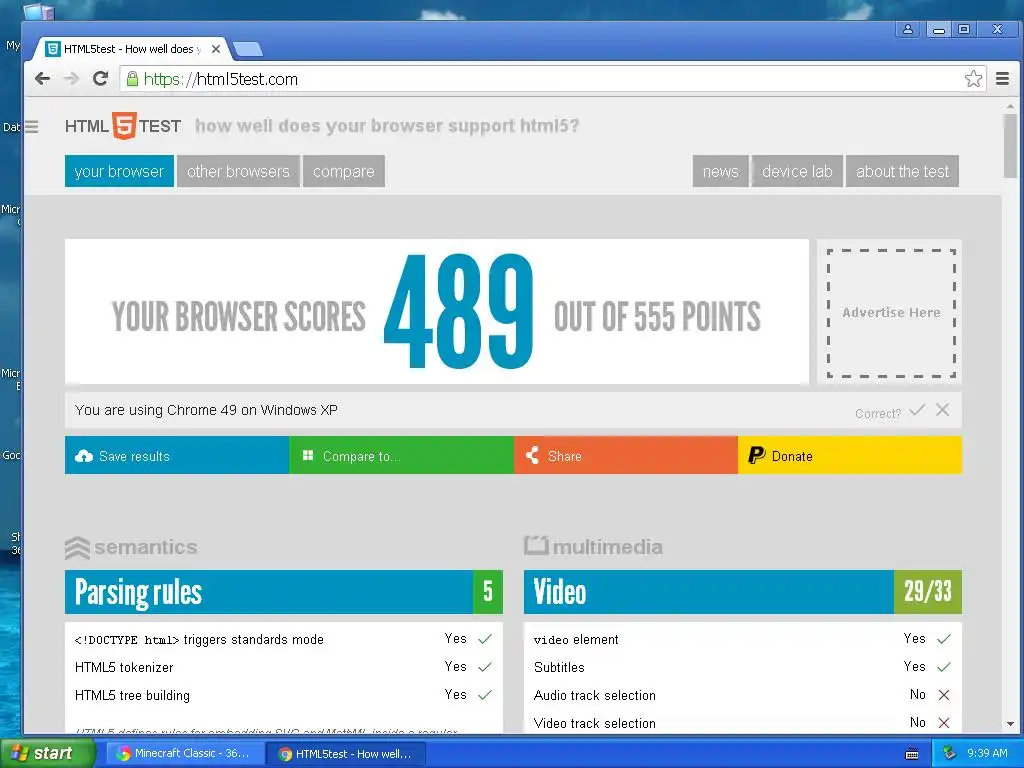1024x768 pixels.
Task: Click the HTML5 TEST logo
Action: pos(123,126)
